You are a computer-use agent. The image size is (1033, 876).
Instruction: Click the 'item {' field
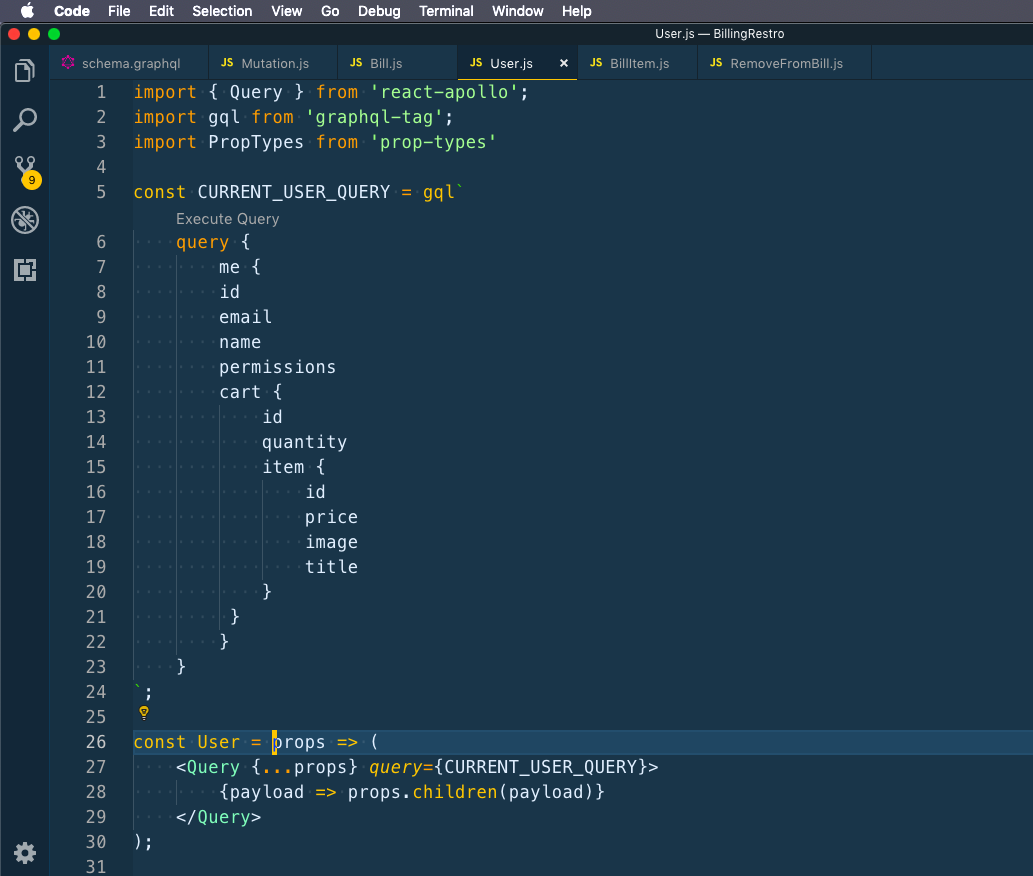pyautogui.click(x=294, y=467)
